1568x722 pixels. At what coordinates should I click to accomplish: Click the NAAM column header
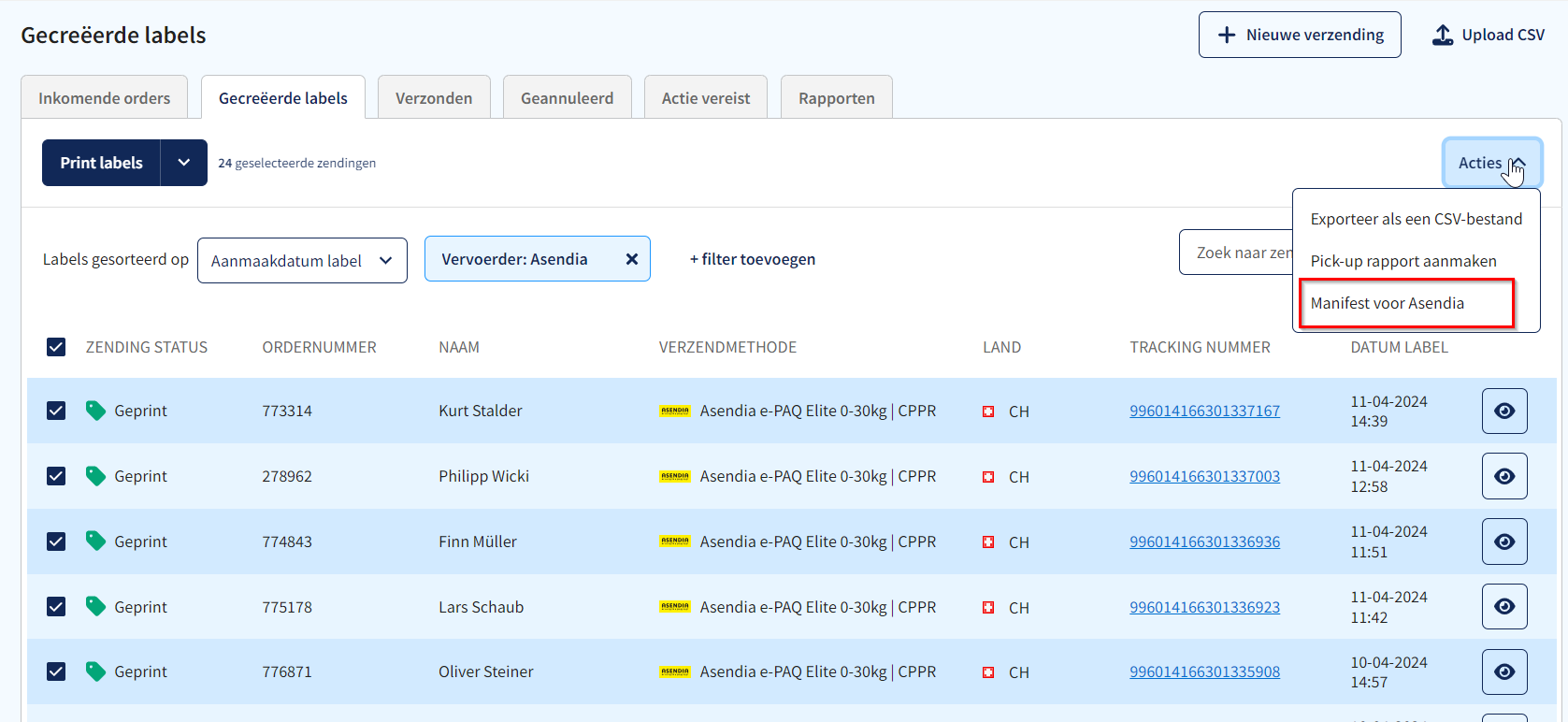459,347
